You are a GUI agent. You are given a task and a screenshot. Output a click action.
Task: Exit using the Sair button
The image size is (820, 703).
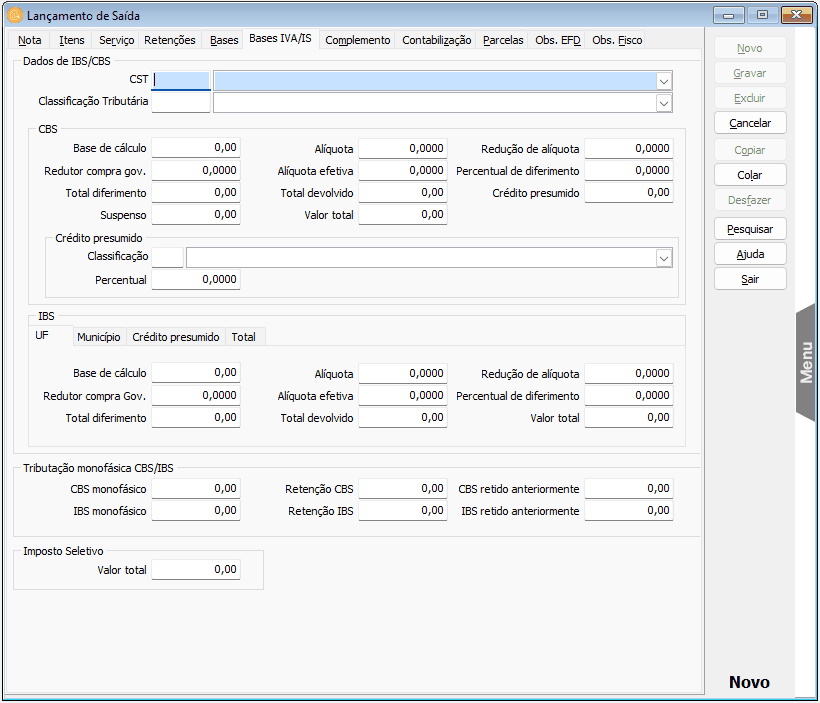750,279
